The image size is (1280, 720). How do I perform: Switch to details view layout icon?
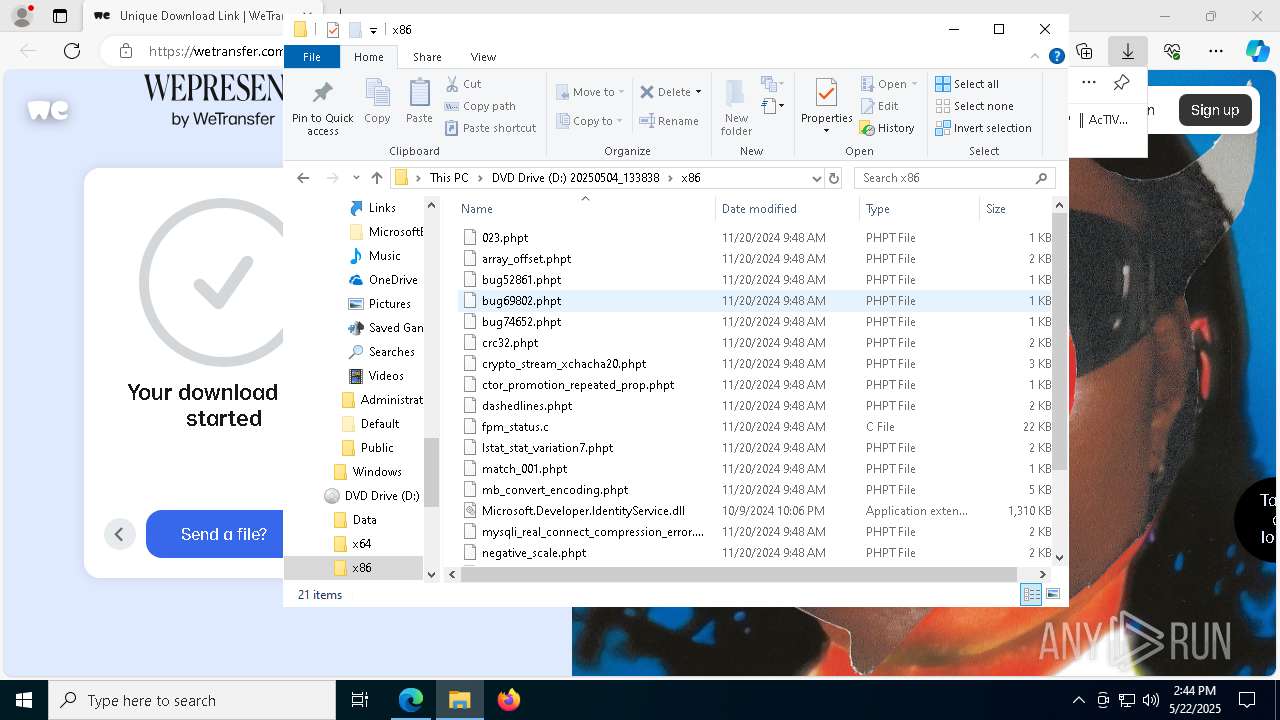coord(1031,595)
